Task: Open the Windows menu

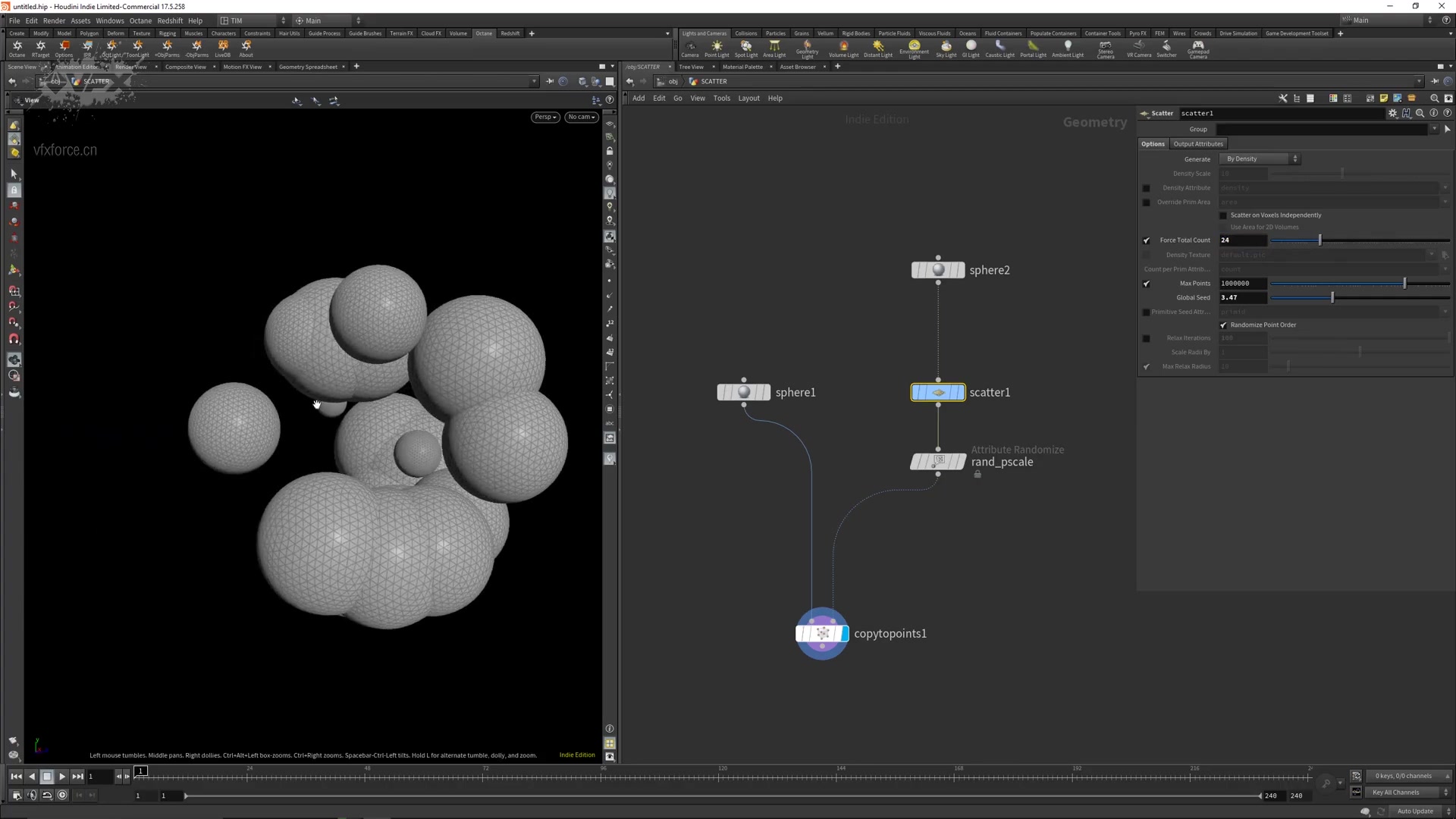Action: (109, 20)
